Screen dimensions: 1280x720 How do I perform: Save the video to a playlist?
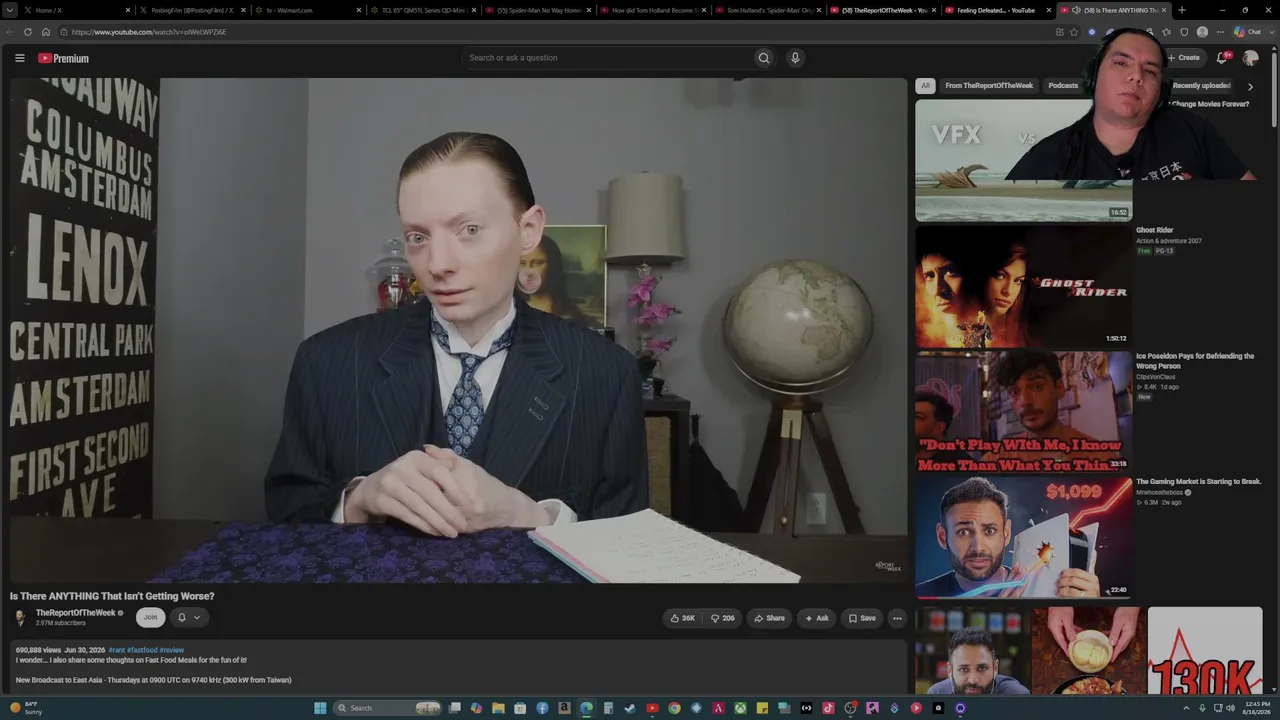pos(862,618)
